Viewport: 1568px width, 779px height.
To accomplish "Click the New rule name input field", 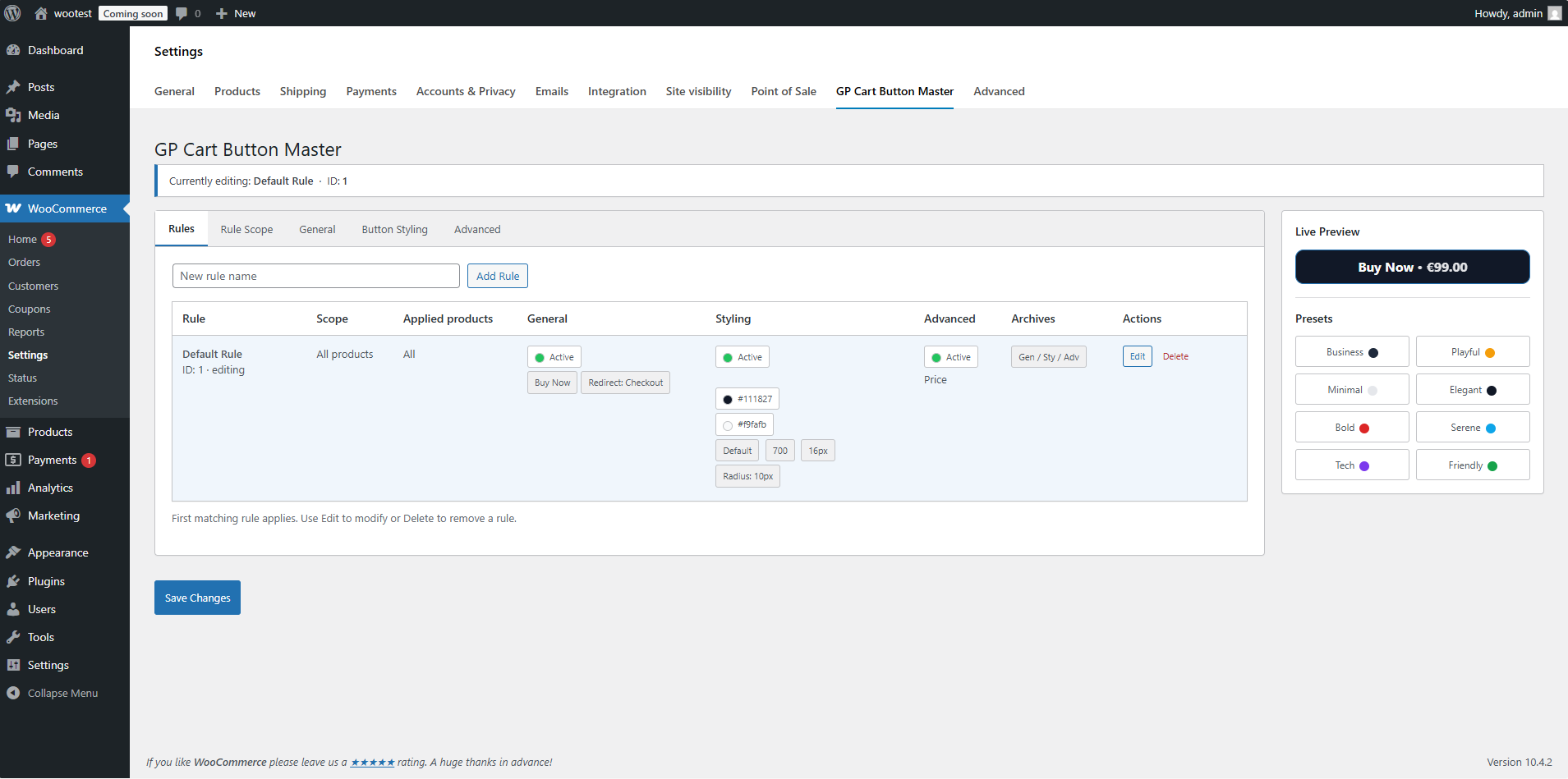I will pyautogui.click(x=315, y=276).
